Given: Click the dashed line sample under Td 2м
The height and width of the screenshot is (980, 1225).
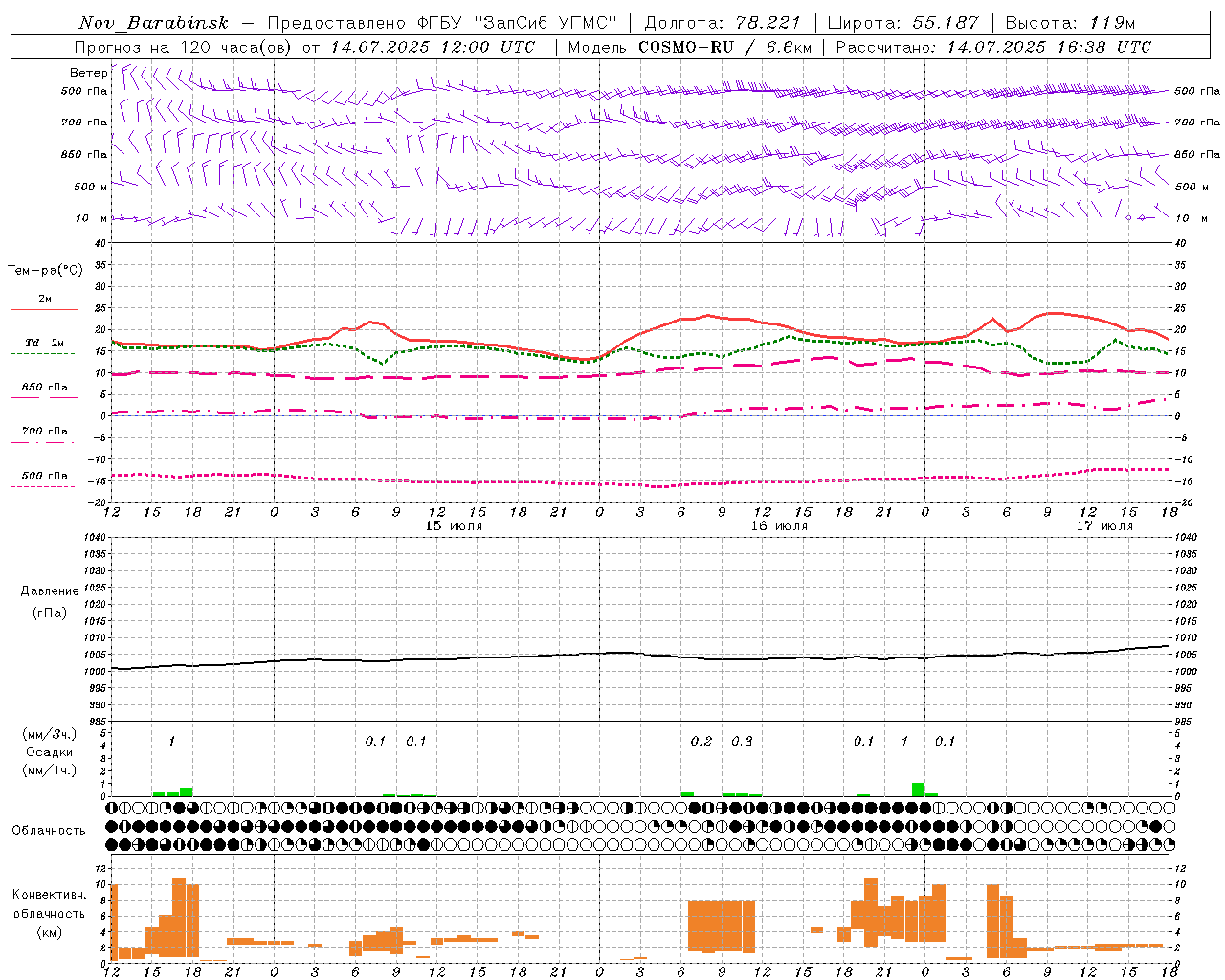Looking at the screenshot, I should 43,354.
